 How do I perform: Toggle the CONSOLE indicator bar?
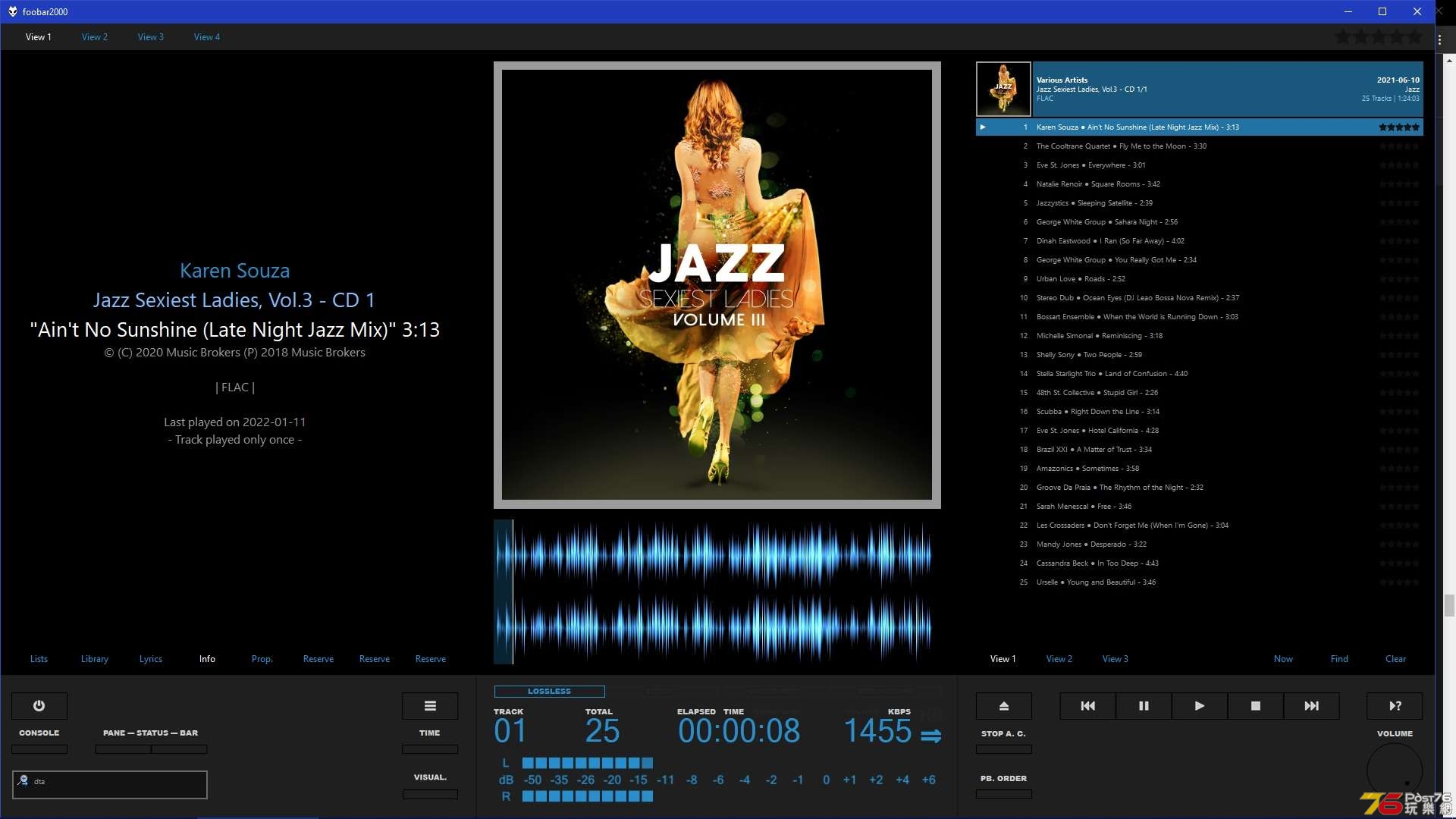click(39, 749)
